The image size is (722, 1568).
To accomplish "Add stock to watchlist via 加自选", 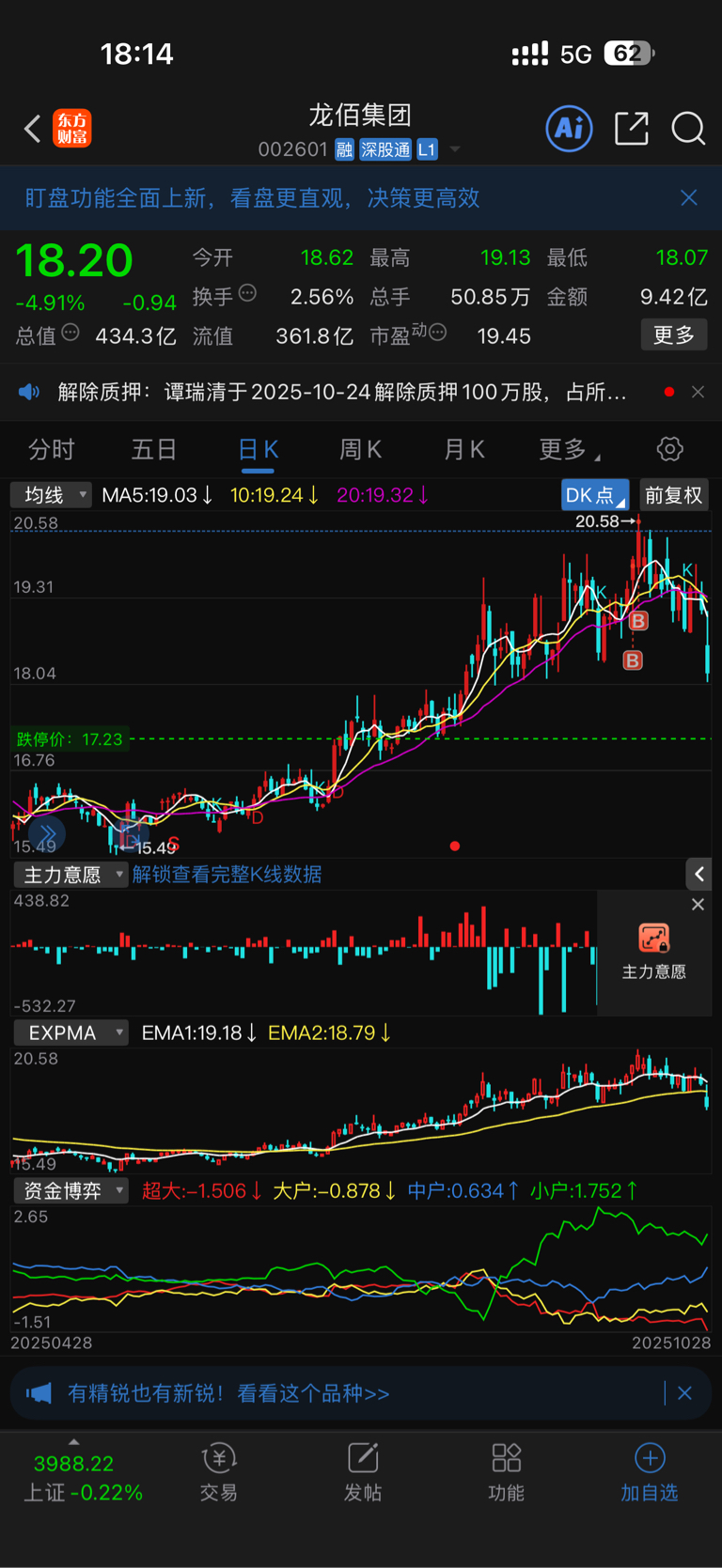I will [650, 1472].
